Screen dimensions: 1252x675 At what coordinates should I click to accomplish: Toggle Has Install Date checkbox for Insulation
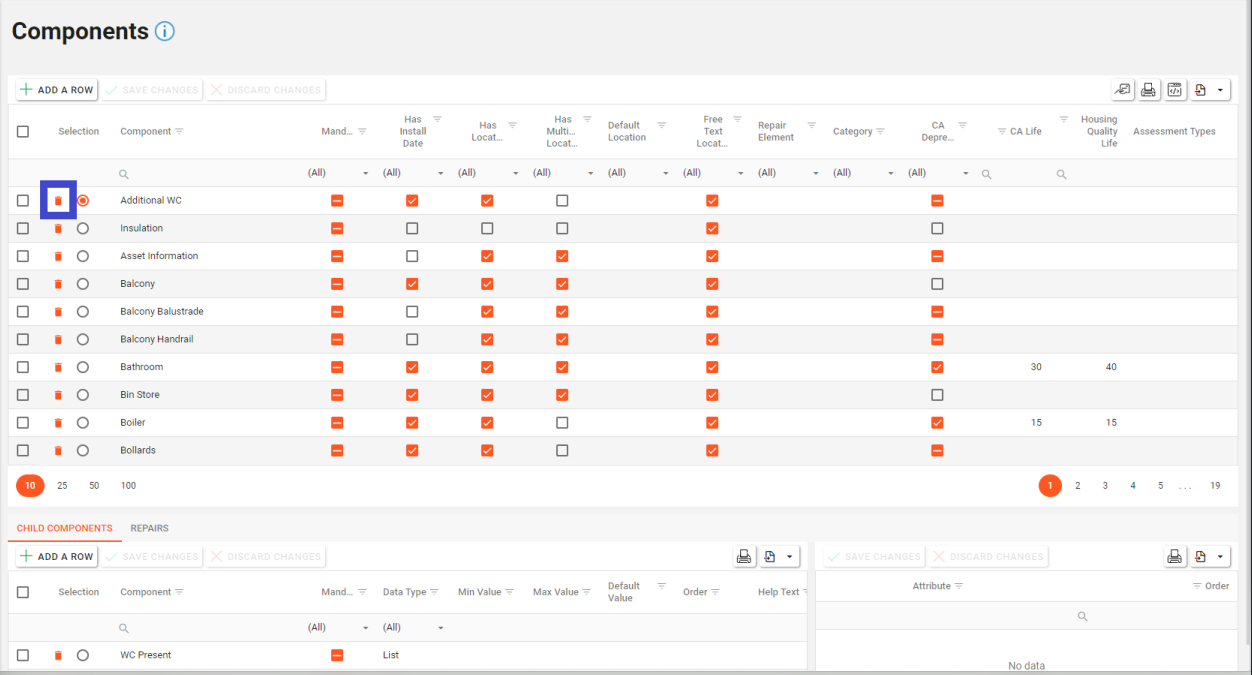click(412, 229)
